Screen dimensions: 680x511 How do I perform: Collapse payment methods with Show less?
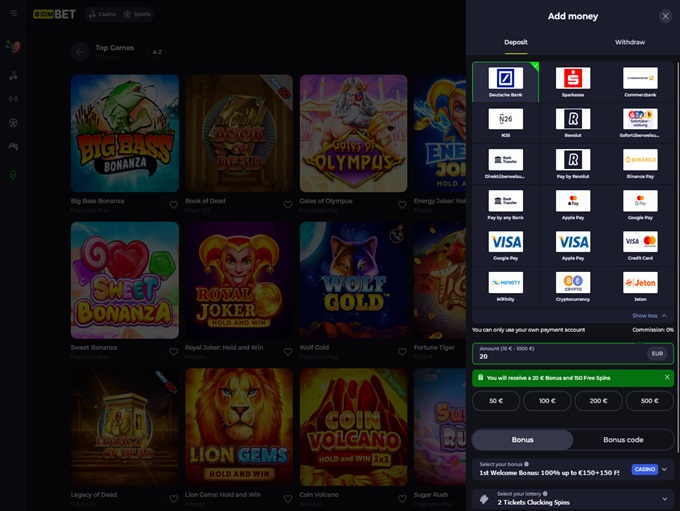click(649, 316)
